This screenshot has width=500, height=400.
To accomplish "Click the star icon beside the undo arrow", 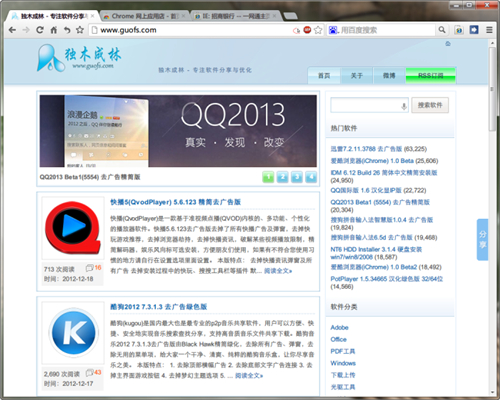I will (x=80, y=30).
